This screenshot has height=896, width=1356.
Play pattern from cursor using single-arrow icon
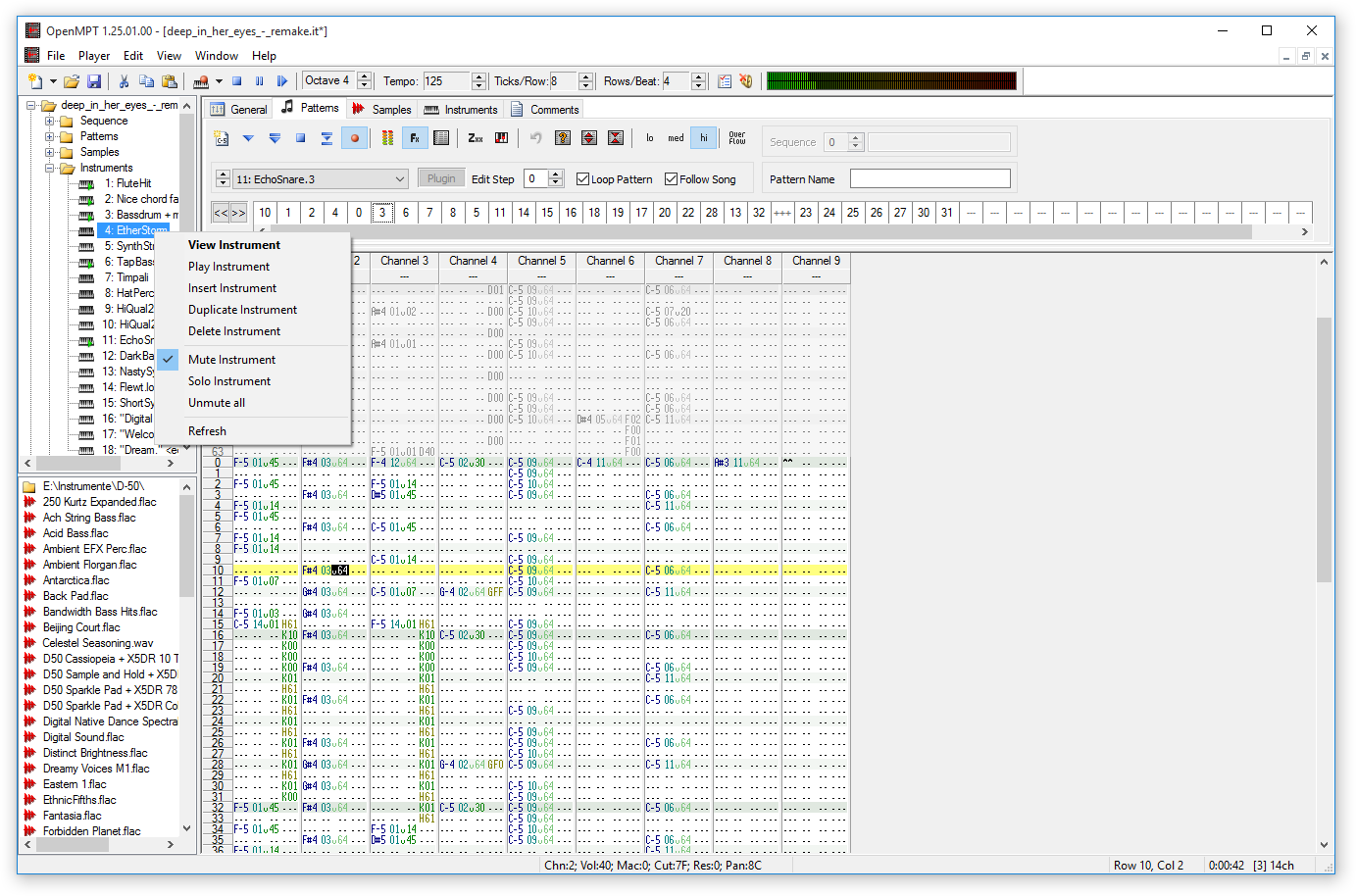[248, 138]
